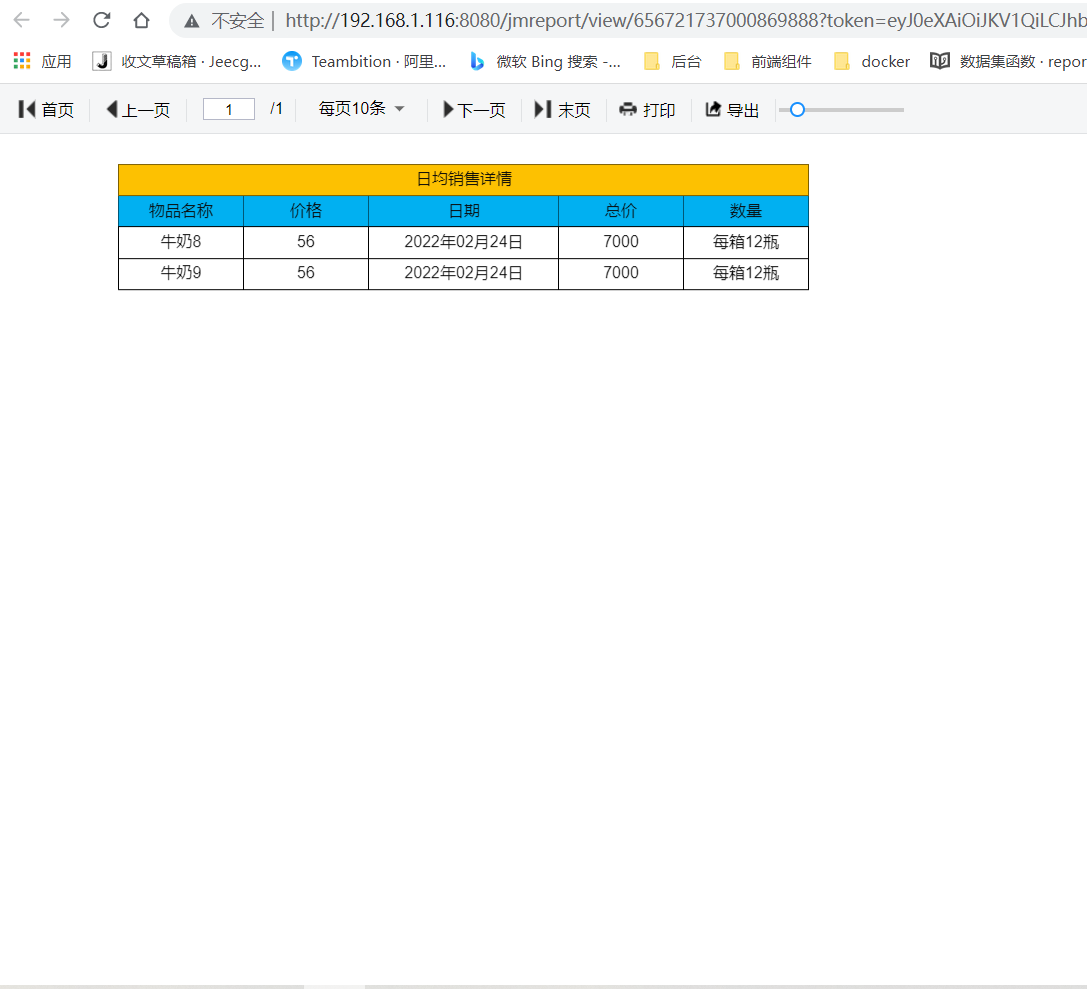Print the report with 打印

click(x=647, y=110)
